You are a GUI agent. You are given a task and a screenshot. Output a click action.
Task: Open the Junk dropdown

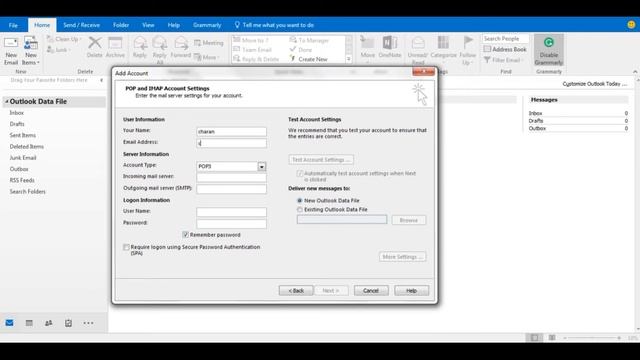(59, 49)
